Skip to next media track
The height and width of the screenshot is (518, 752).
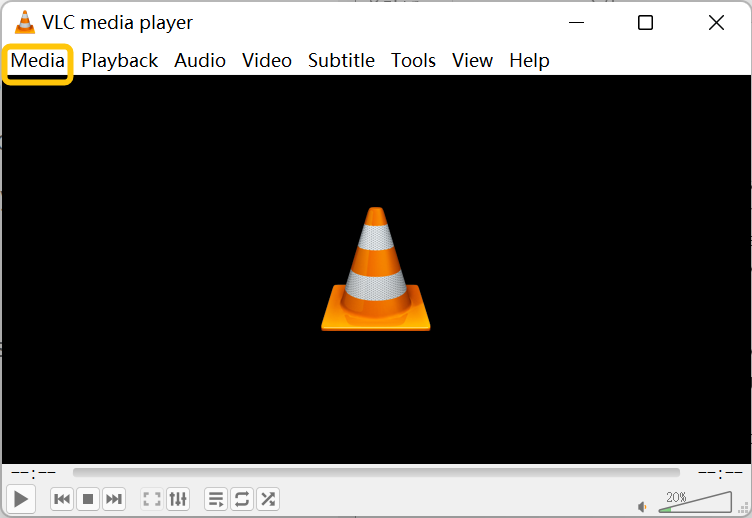[114, 498]
